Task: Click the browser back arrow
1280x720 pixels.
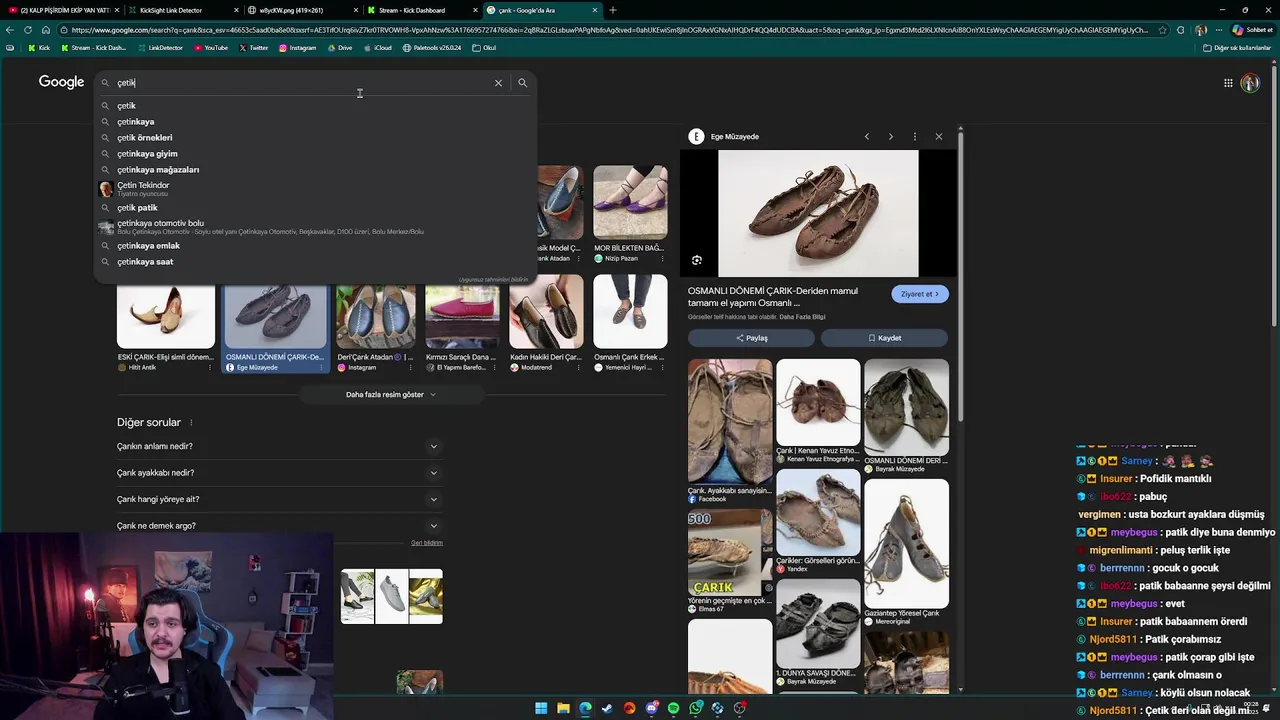Action: (x=10, y=30)
